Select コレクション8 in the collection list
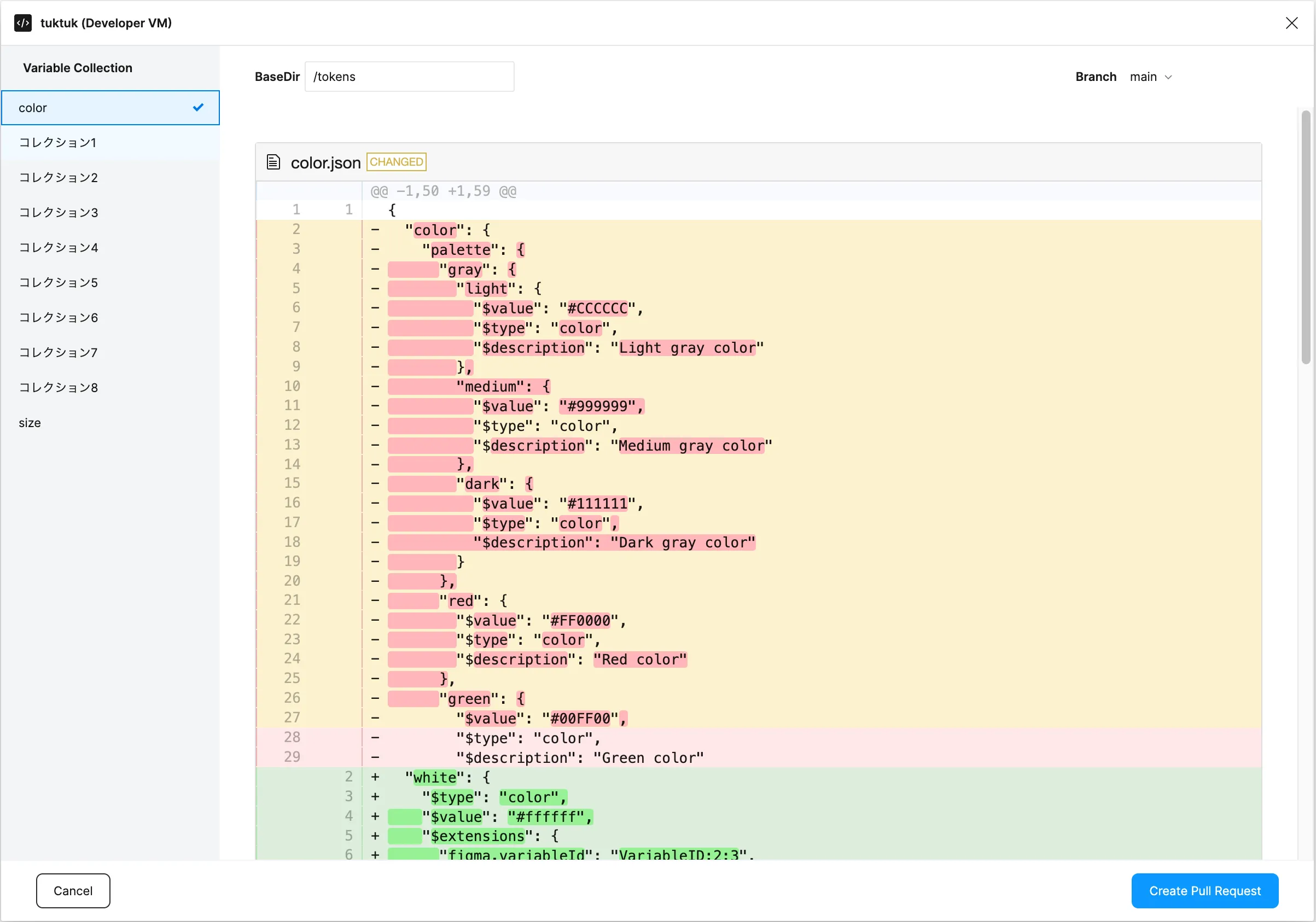Screen dimensions: 1316x922 click(110, 387)
